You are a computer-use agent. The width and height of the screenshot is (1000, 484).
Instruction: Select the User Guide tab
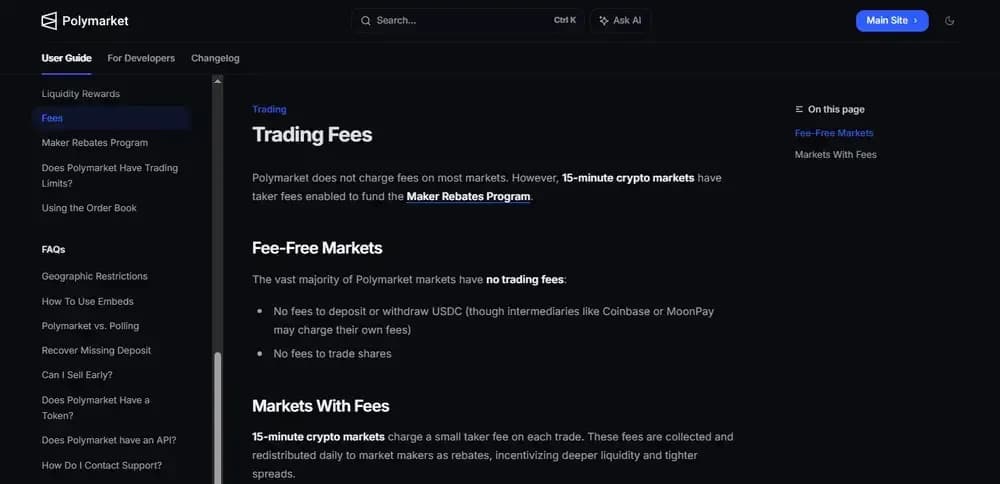tap(66, 58)
